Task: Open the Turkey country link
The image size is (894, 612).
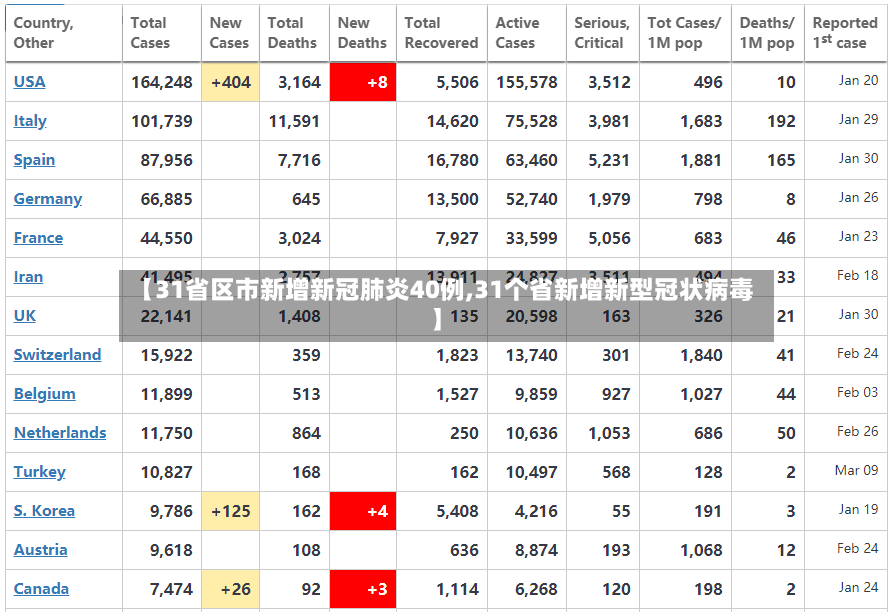Action: pos(40,472)
